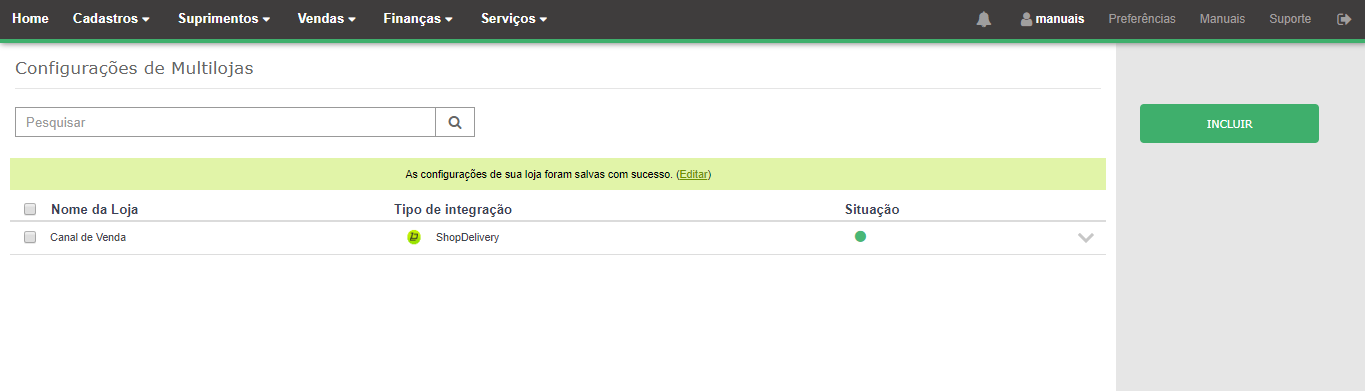This screenshot has width=1365, height=391.
Task: Open the notifications bell icon
Action: click(x=984, y=19)
